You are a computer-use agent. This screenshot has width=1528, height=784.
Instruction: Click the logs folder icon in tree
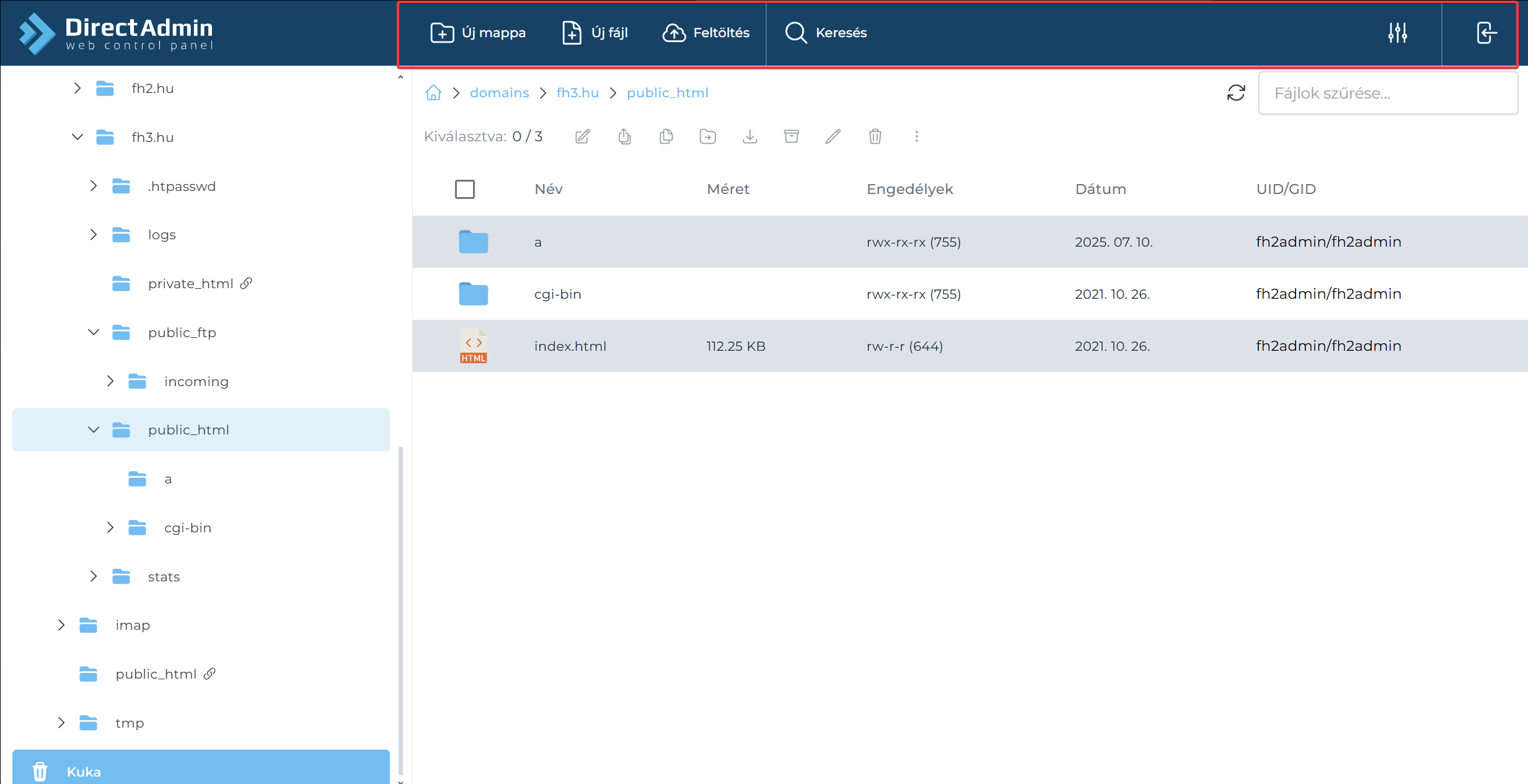coord(121,235)
